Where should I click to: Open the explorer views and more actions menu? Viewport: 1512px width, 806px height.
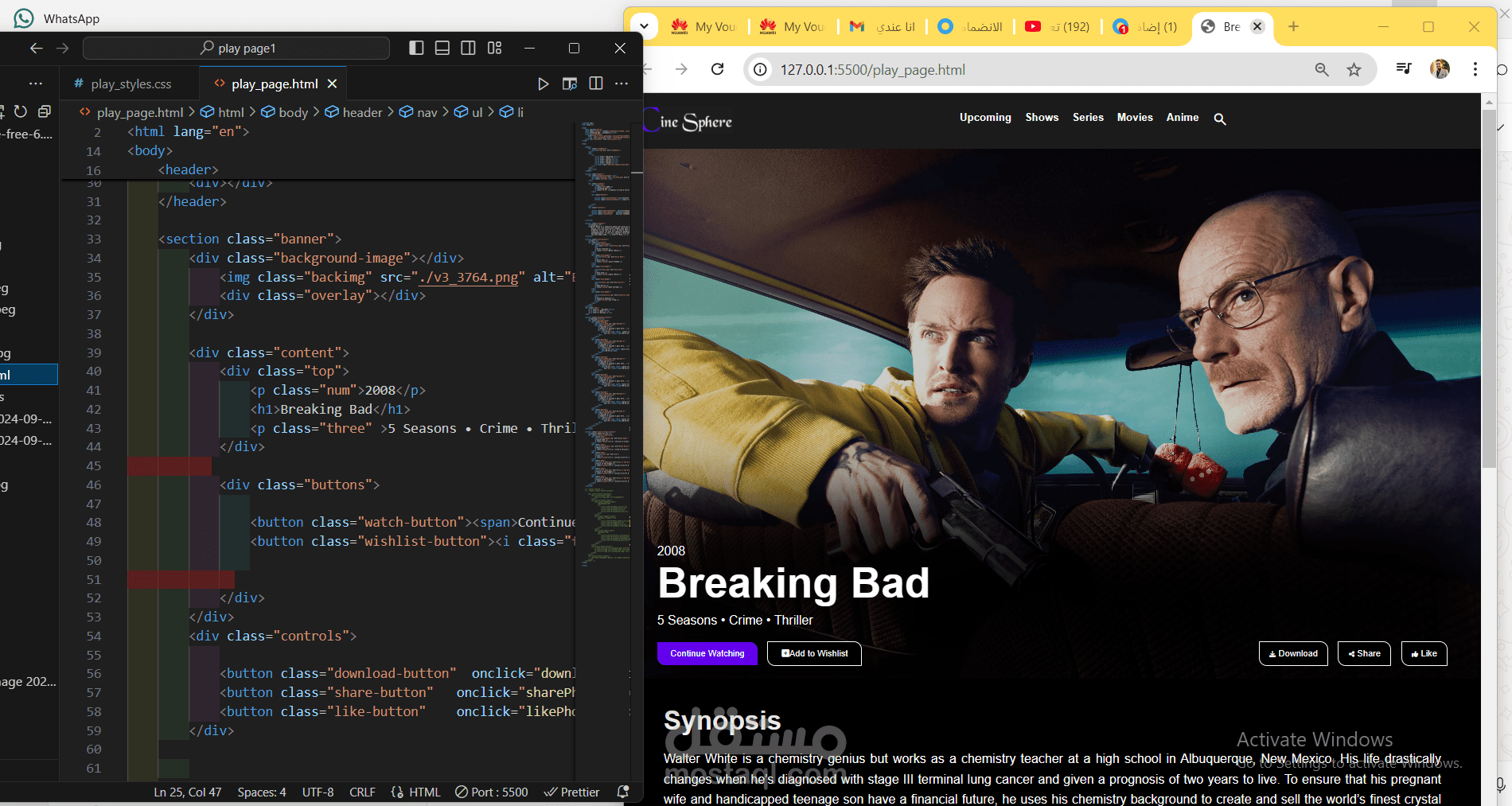36,84
